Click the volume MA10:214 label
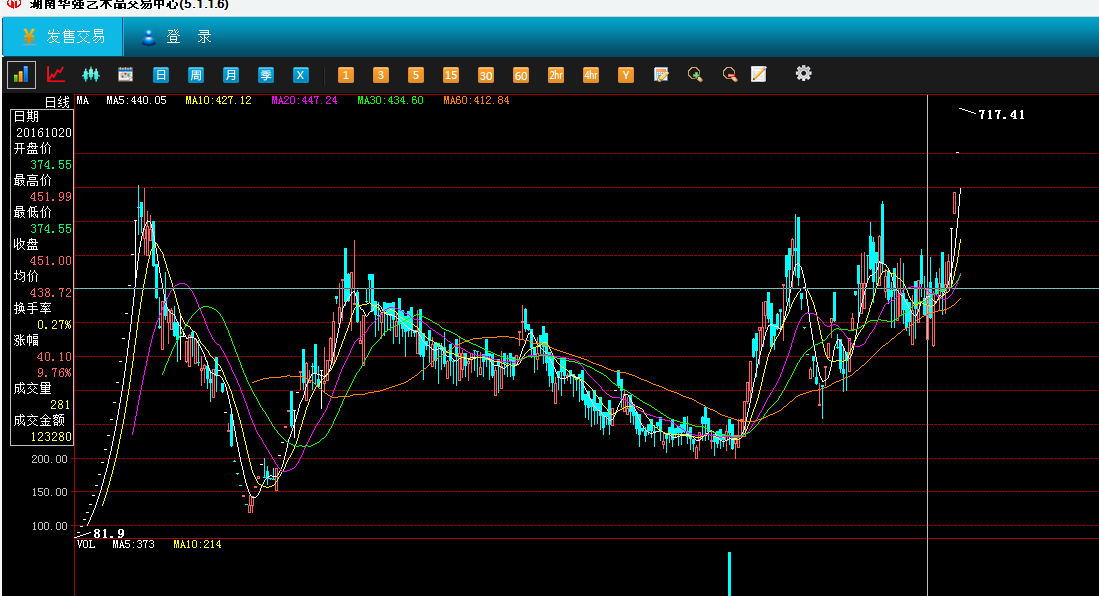 (197, 544)
